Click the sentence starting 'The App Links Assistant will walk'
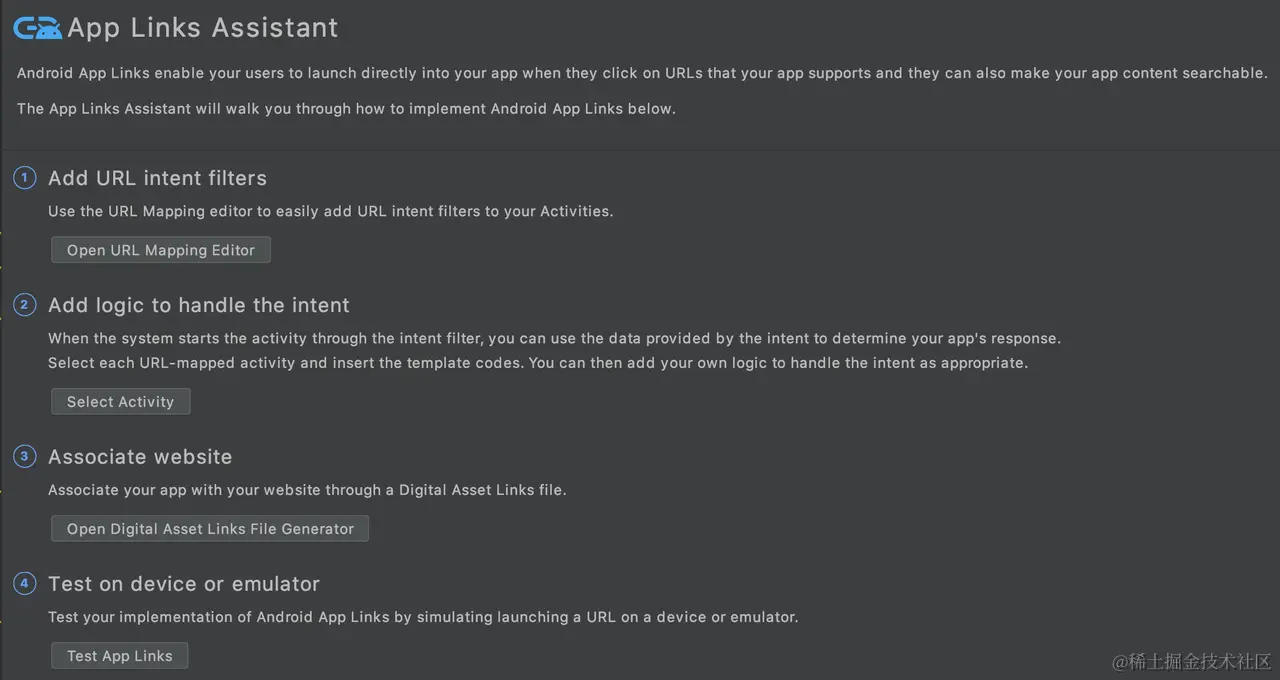 (x=346, y=108)
